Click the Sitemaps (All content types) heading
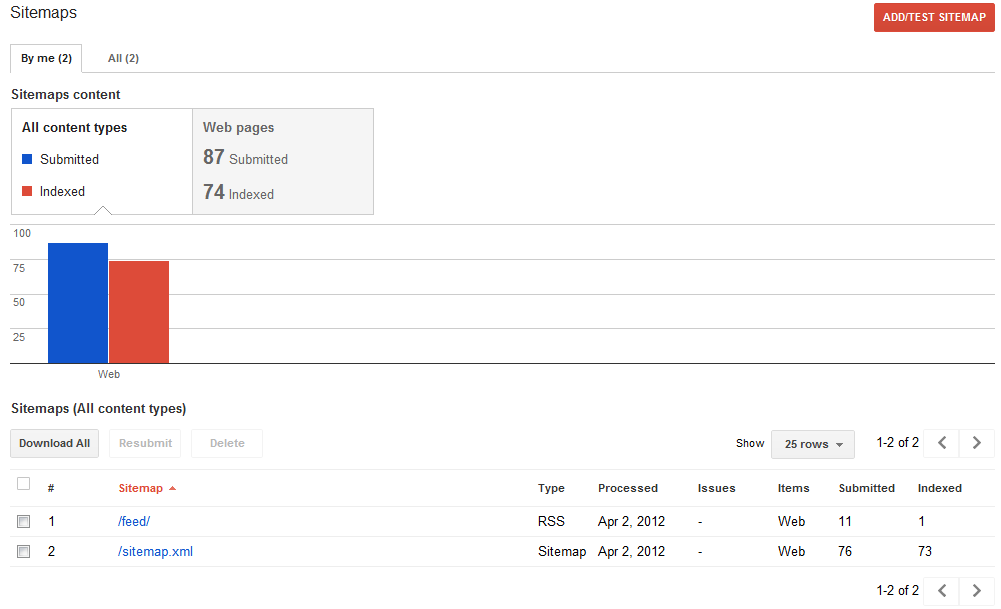The image size is (1001, 609). (x=98, y=409)
